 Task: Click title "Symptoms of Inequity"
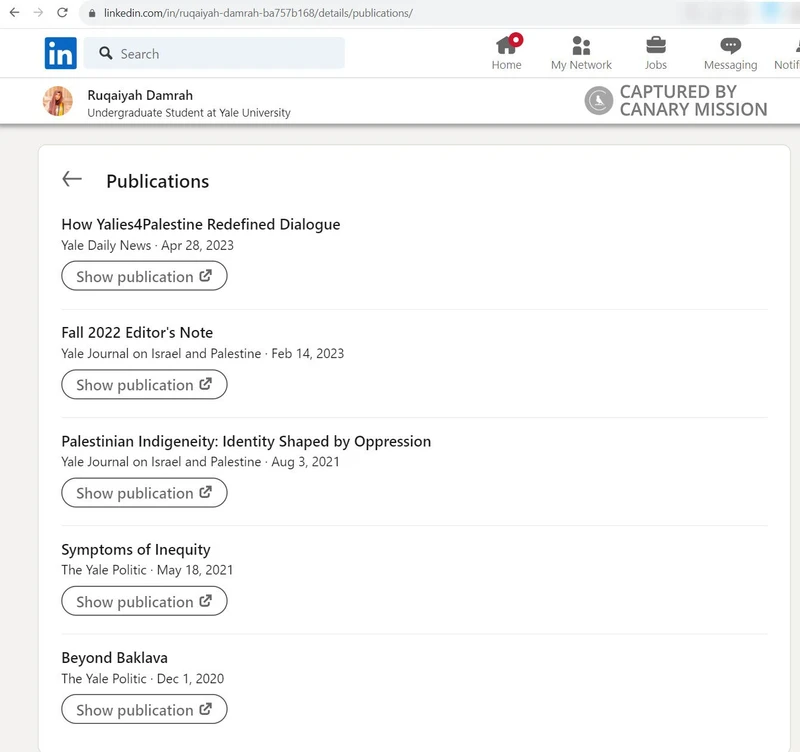click(136, 549)
